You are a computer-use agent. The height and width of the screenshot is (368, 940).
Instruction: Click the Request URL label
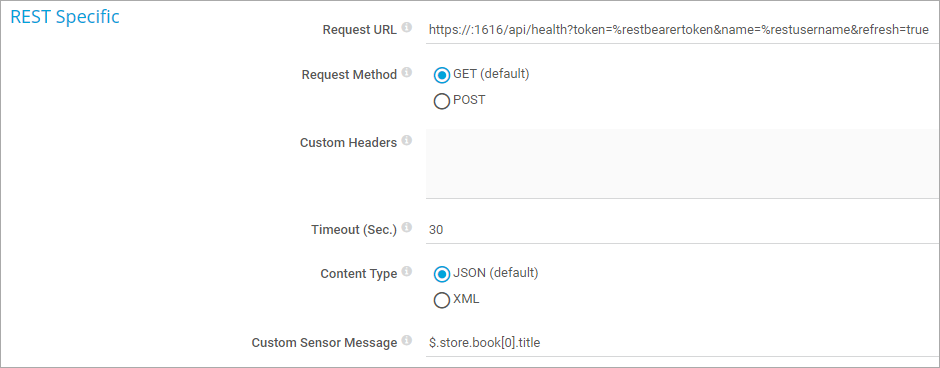click(x=360, y=30)
